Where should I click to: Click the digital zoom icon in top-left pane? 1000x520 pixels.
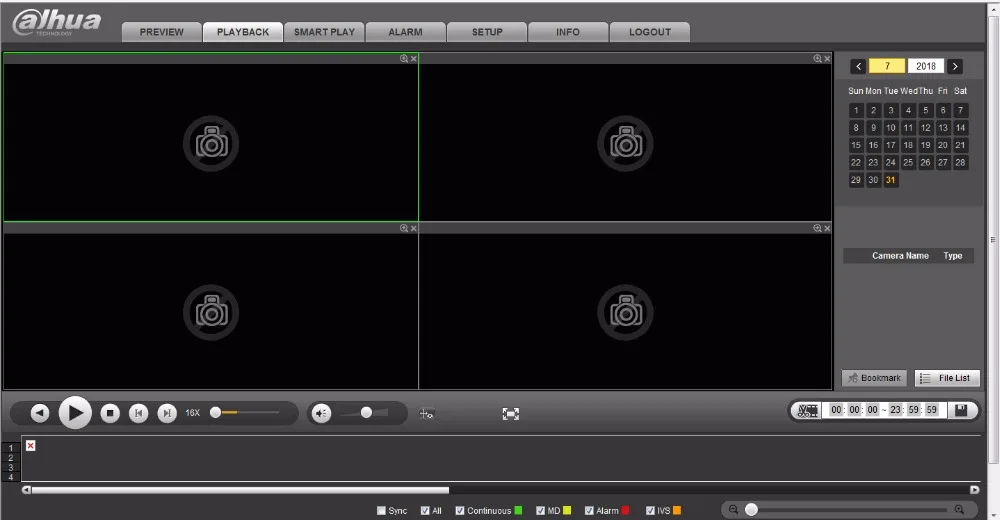point(404,59)
